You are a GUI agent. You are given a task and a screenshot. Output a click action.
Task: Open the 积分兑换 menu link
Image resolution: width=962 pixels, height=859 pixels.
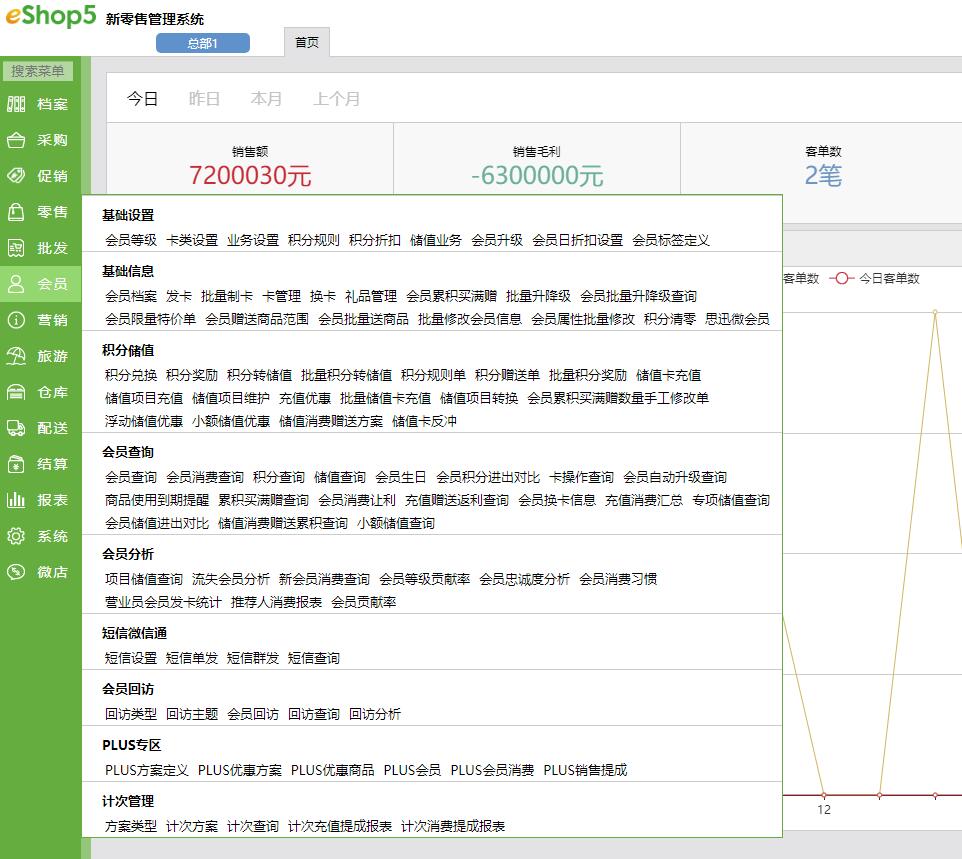pyautogui.click(x=131, y=376)
